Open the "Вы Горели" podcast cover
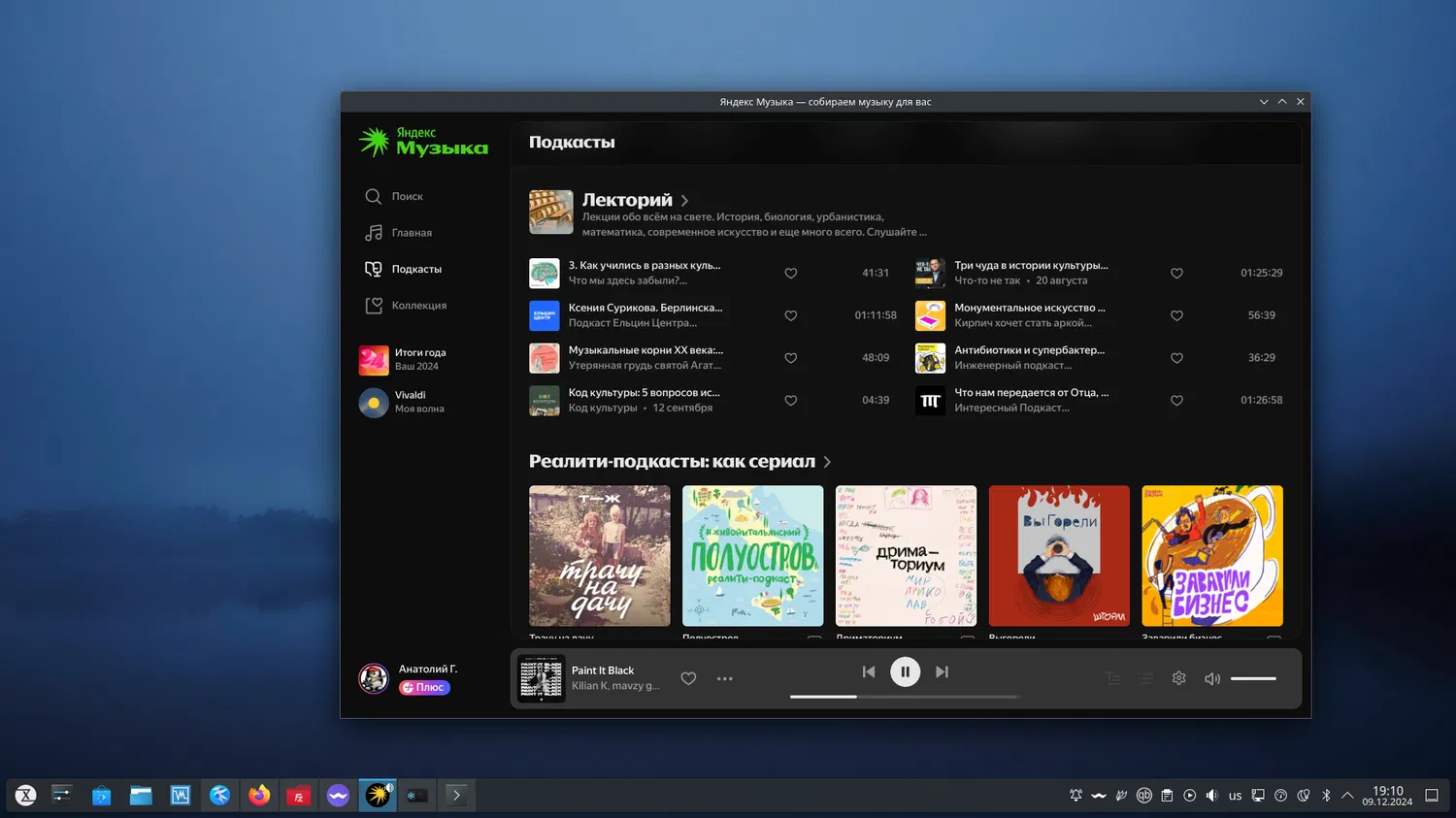 (1059, 556)
